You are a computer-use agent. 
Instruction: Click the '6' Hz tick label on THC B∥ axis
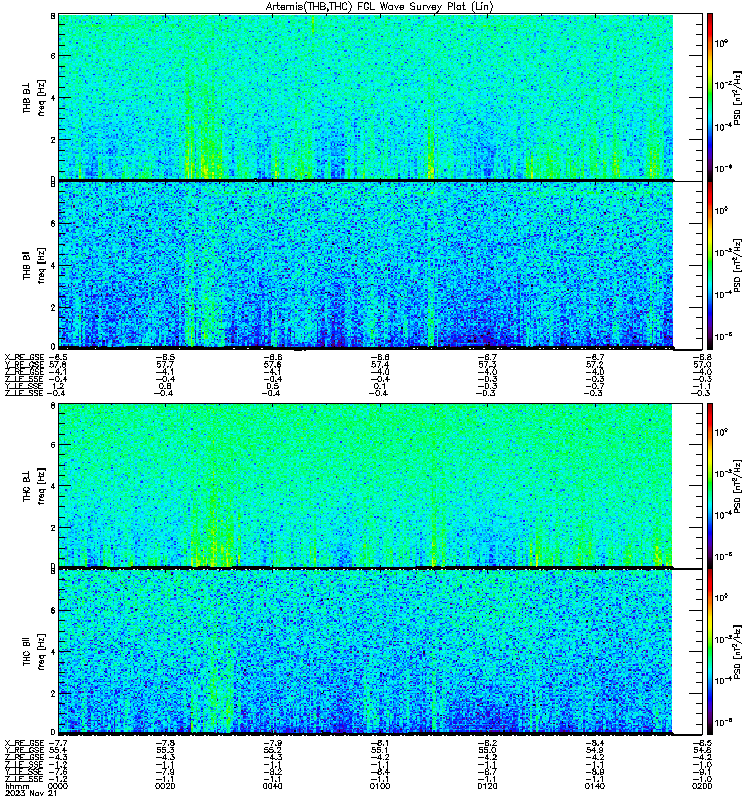click(53, 610)
